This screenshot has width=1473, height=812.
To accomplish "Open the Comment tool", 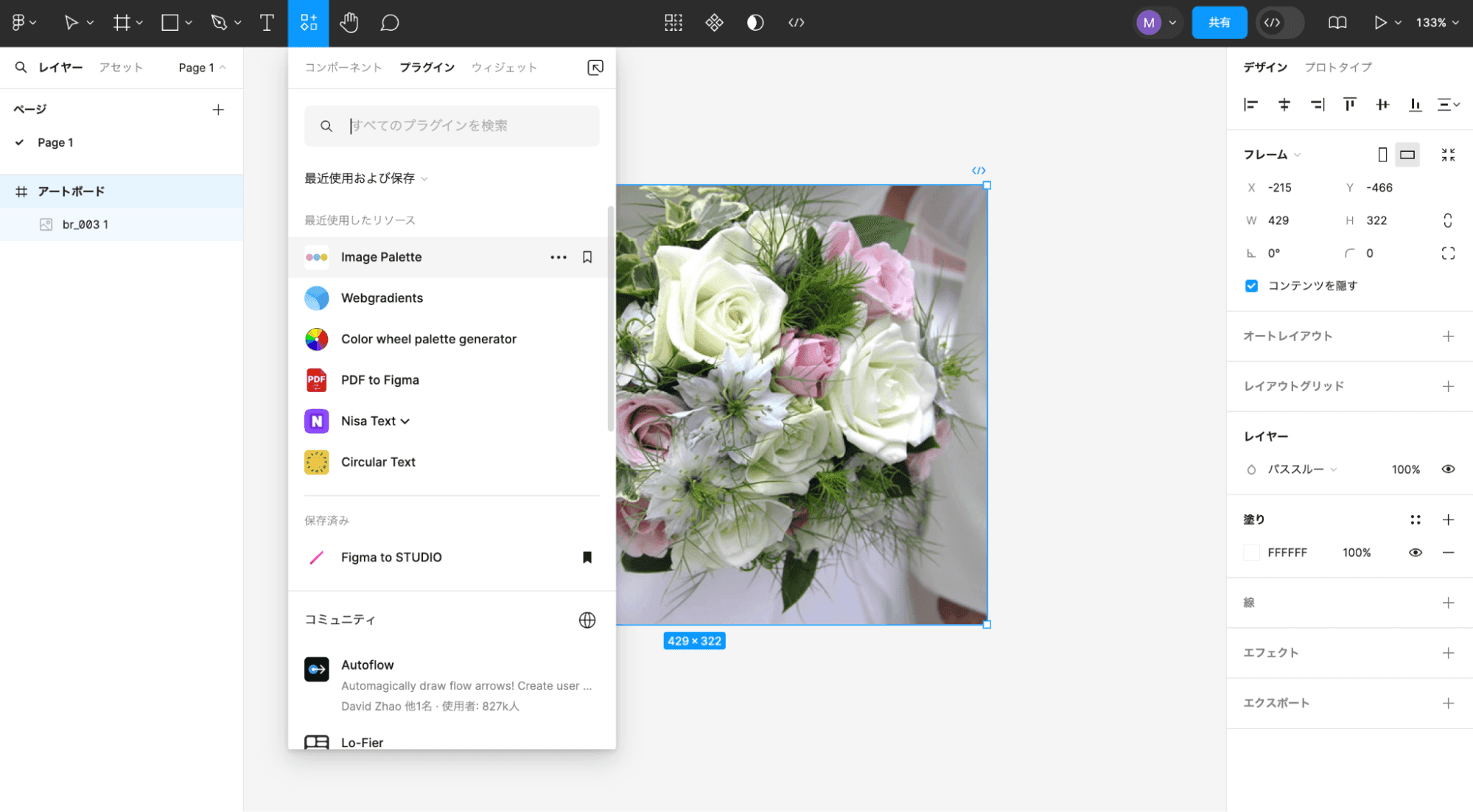I will pos(389,23).
